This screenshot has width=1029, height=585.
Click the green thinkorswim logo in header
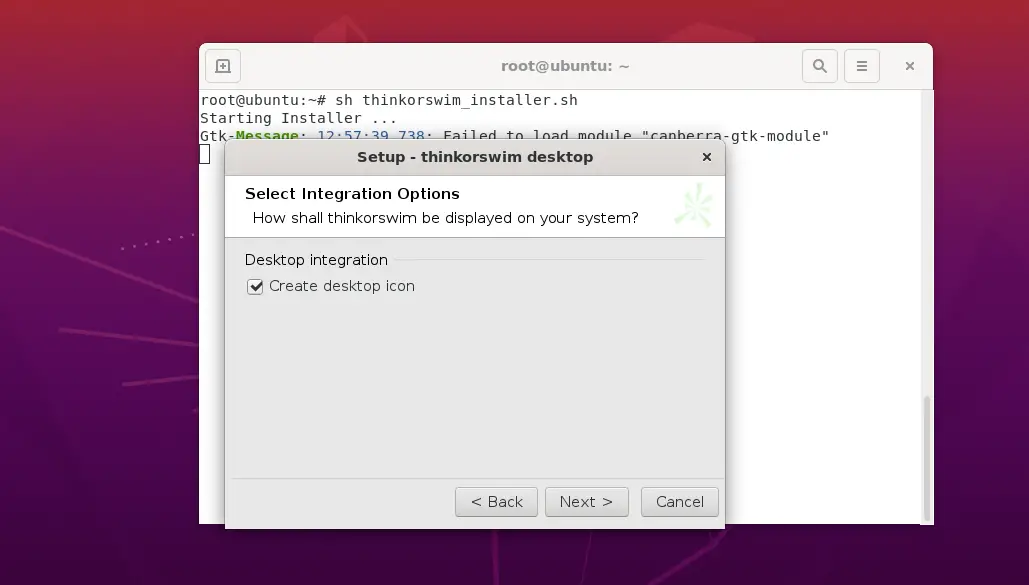(693, 206)
